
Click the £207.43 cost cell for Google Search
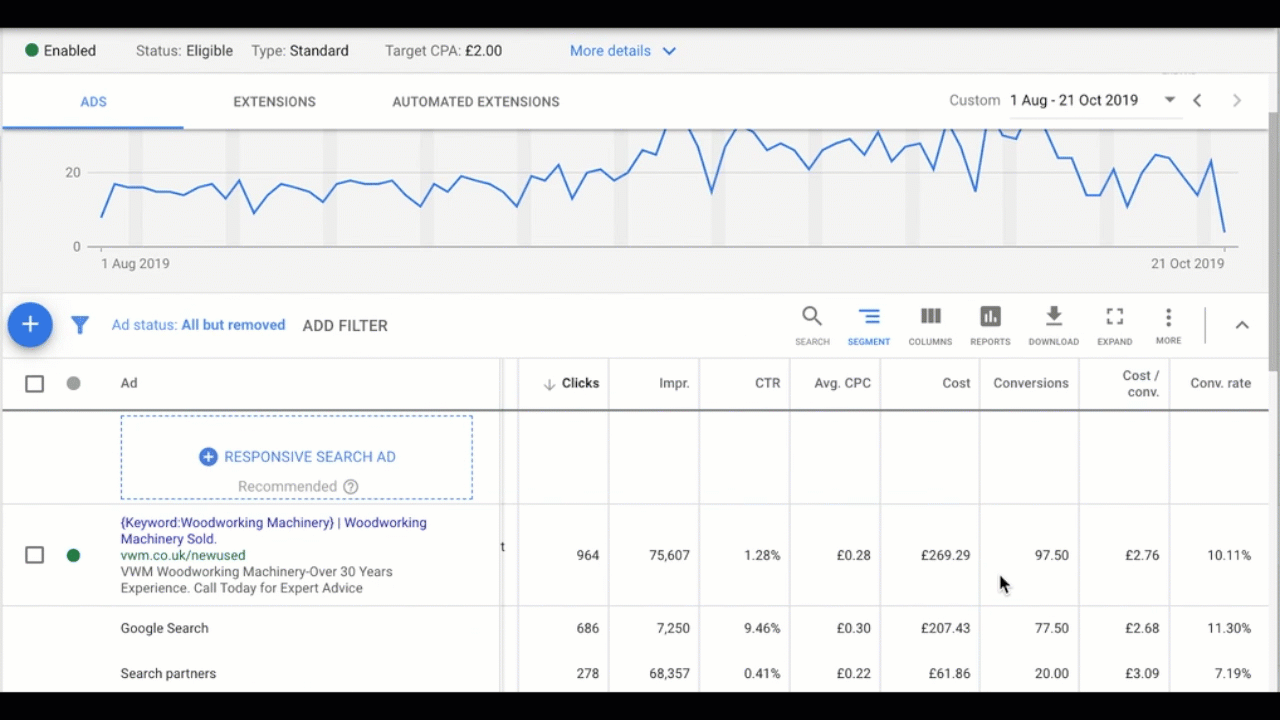[x=945, y=629]
